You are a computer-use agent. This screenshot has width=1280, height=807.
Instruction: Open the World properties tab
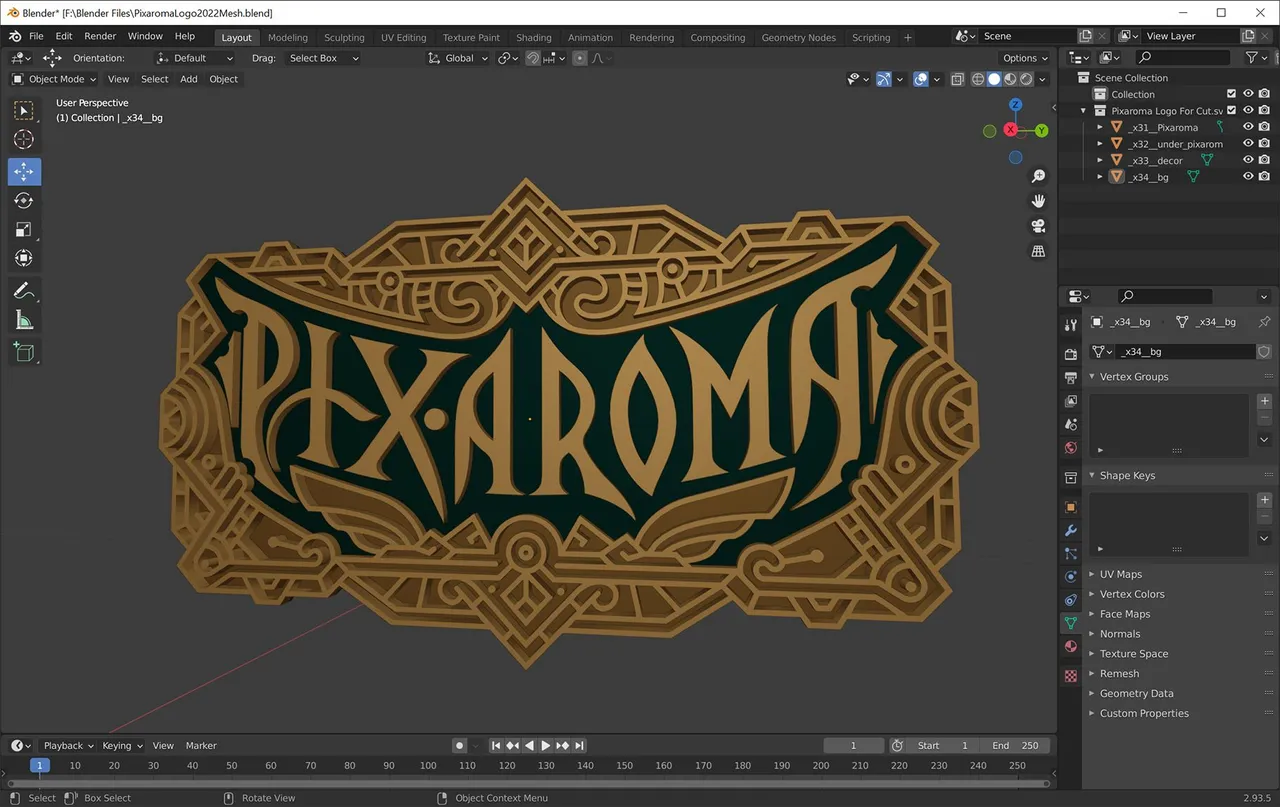click(x=1071, y=448)
